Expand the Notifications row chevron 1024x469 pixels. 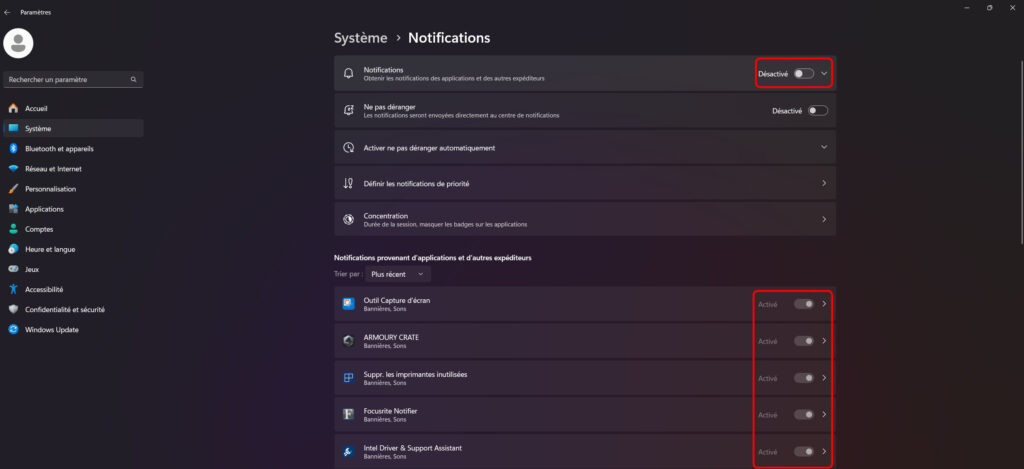824,74
